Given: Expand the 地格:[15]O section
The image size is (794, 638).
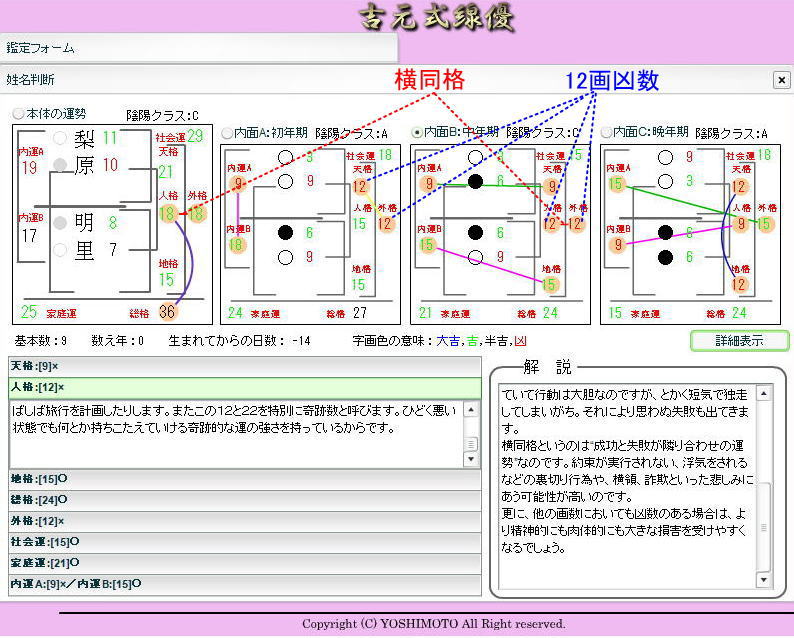Looking at the screenshot, I should coord(245,479).
